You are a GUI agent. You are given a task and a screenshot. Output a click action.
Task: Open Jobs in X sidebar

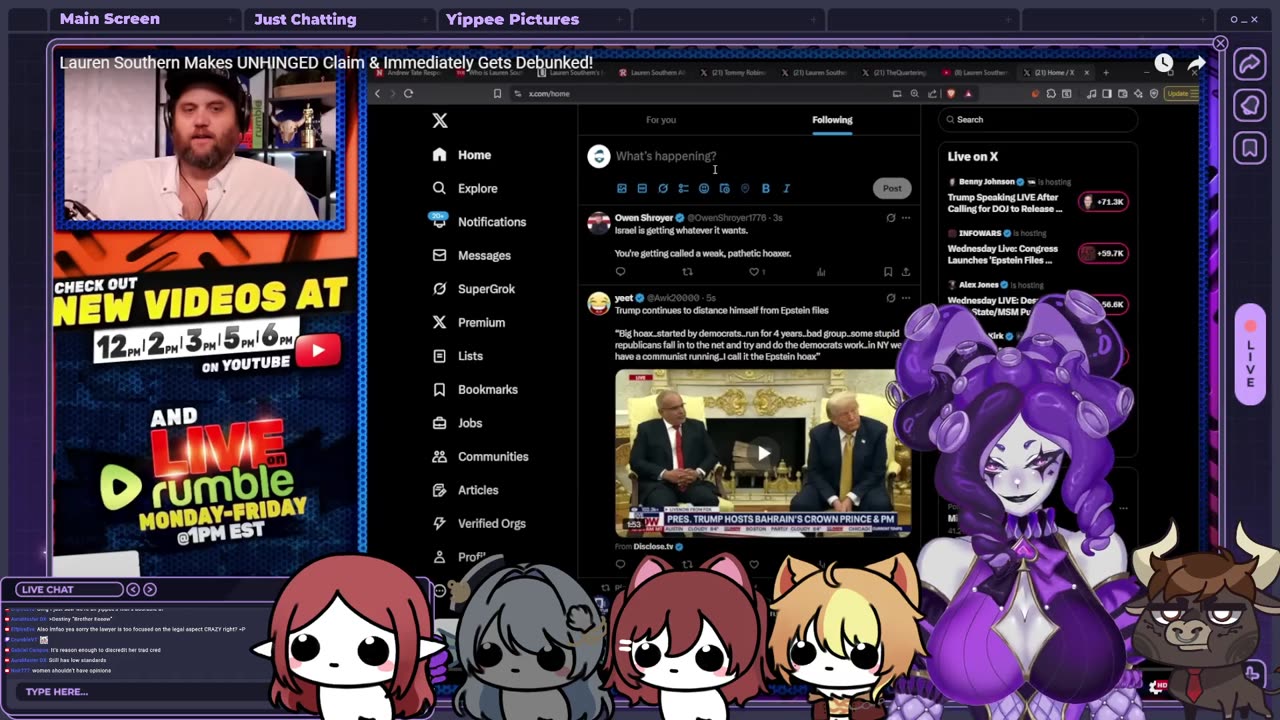tap(458, 423)
